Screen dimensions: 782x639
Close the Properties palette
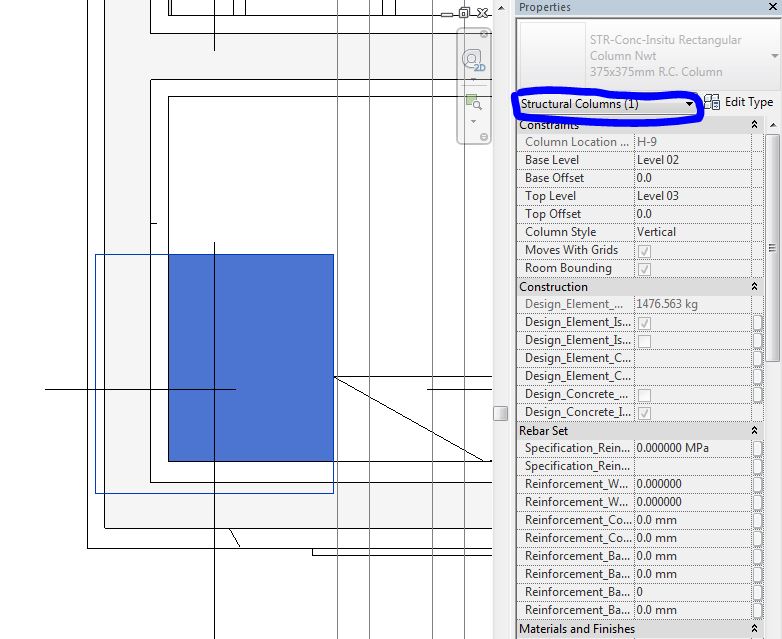tap(773, 6)
